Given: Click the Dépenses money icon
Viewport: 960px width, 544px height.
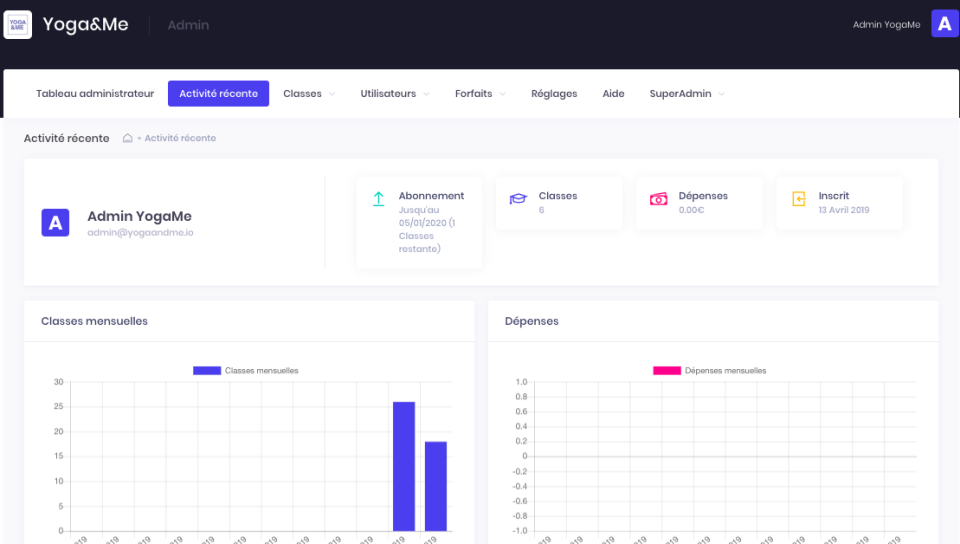Looking at the screenshot, I should [x=658, y=199].
